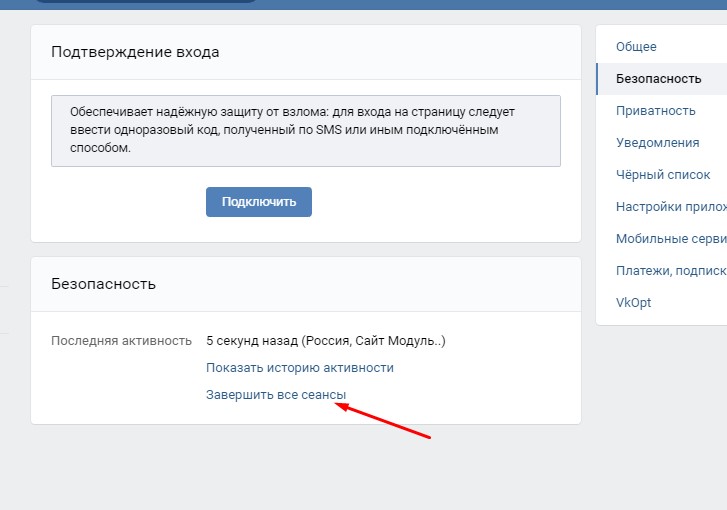The width and height of the screenshot is (727, 510).
Task: Click the Подтверждение входа heading
Action: pos(135,52)
